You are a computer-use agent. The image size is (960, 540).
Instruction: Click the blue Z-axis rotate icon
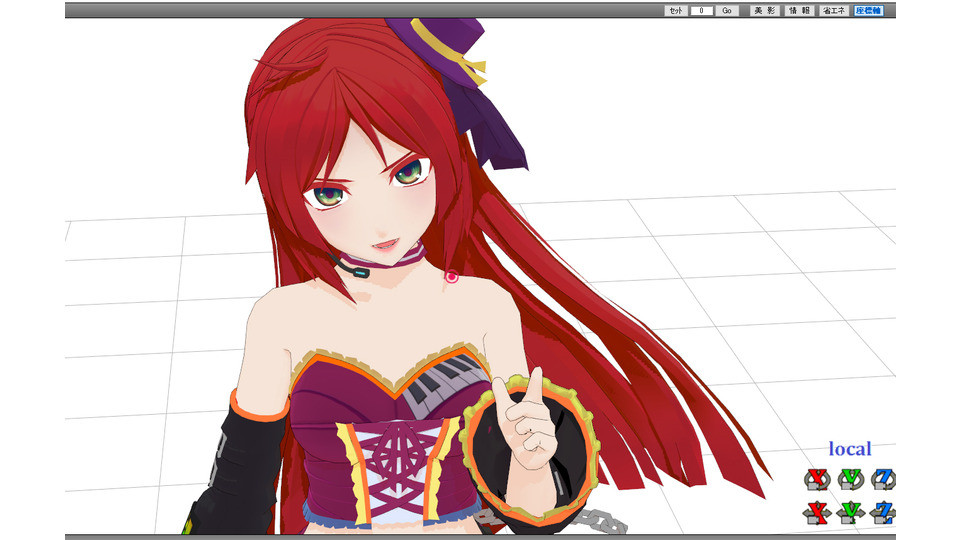click(882, 480)
